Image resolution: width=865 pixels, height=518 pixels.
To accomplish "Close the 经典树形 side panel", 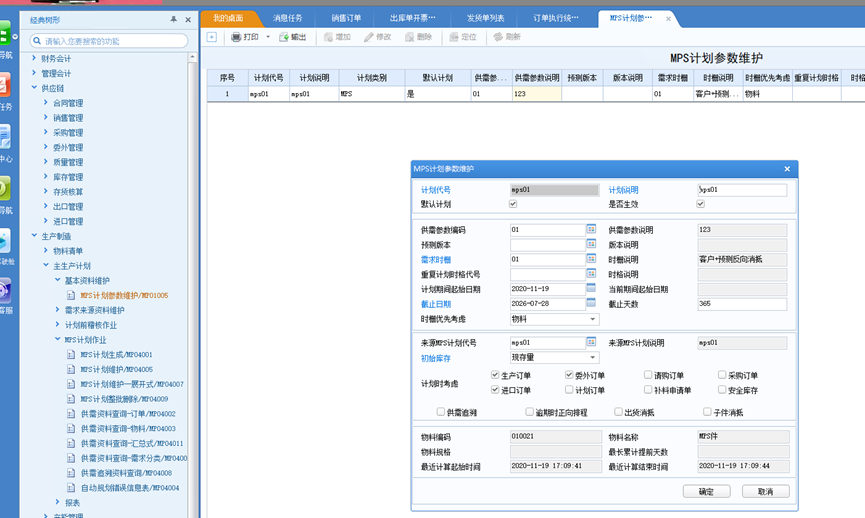I will 188,20.
